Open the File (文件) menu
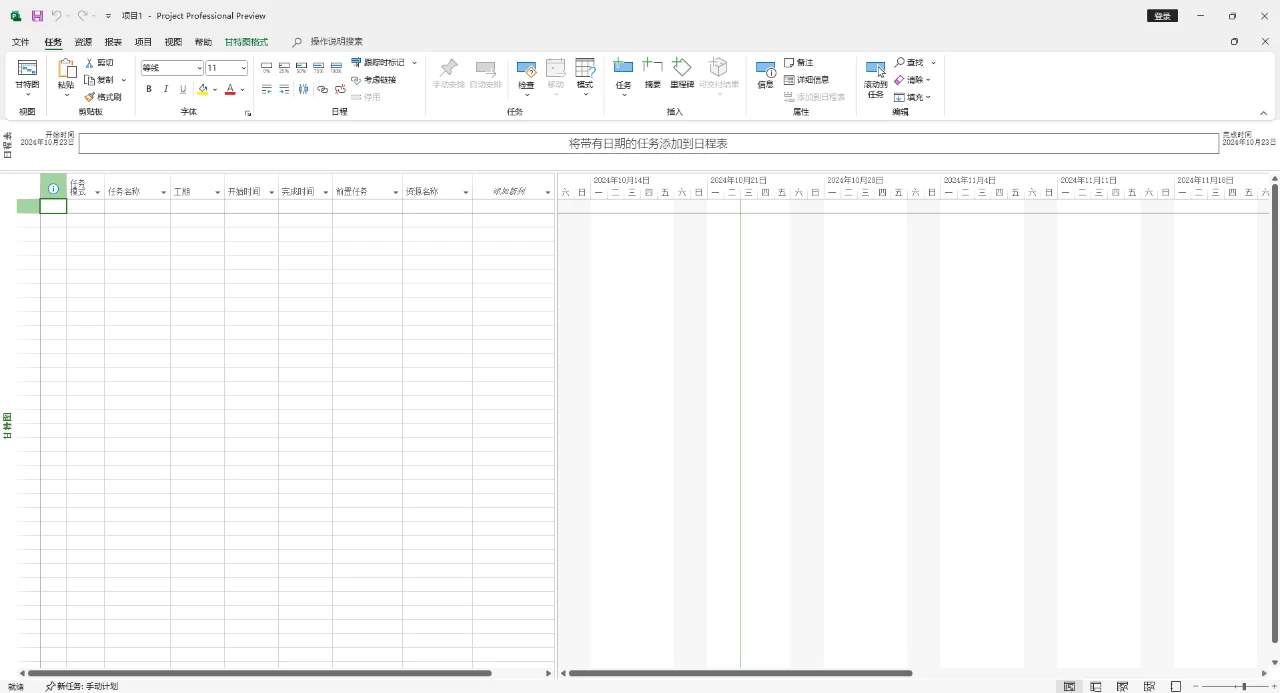 [21, 42]
